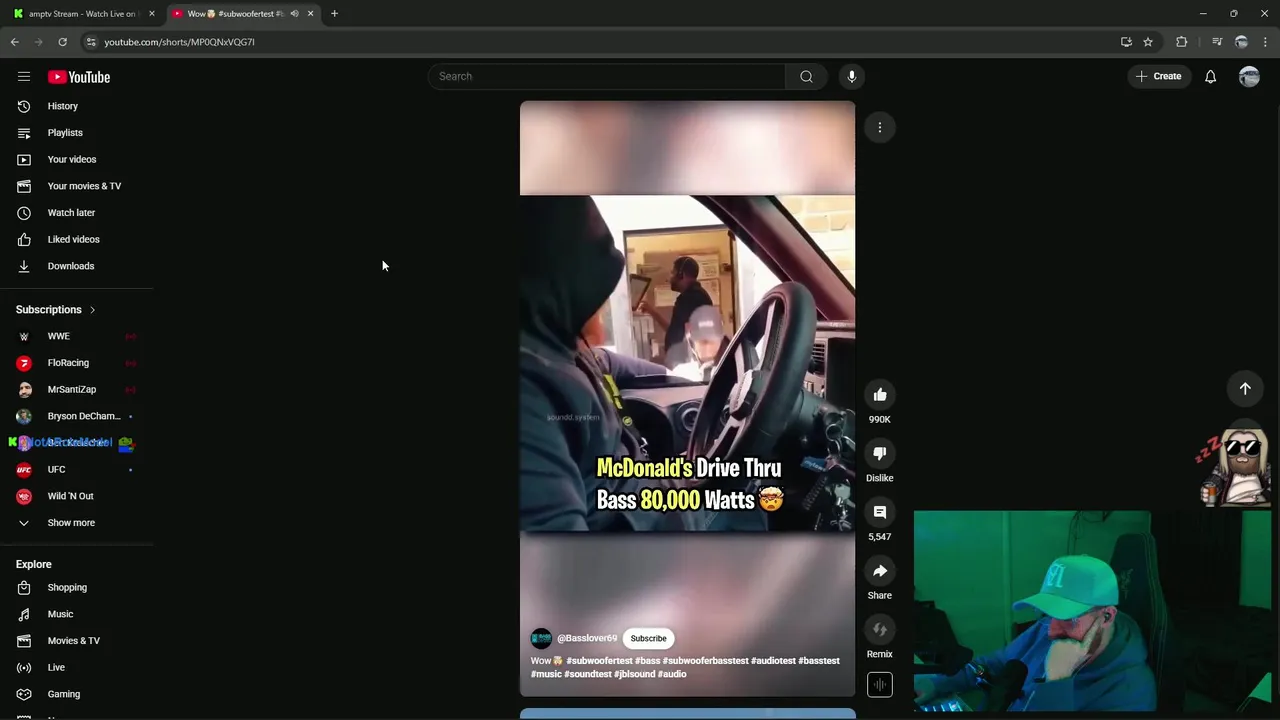
Task: Click the address bar URL
Action: point(179,42)
